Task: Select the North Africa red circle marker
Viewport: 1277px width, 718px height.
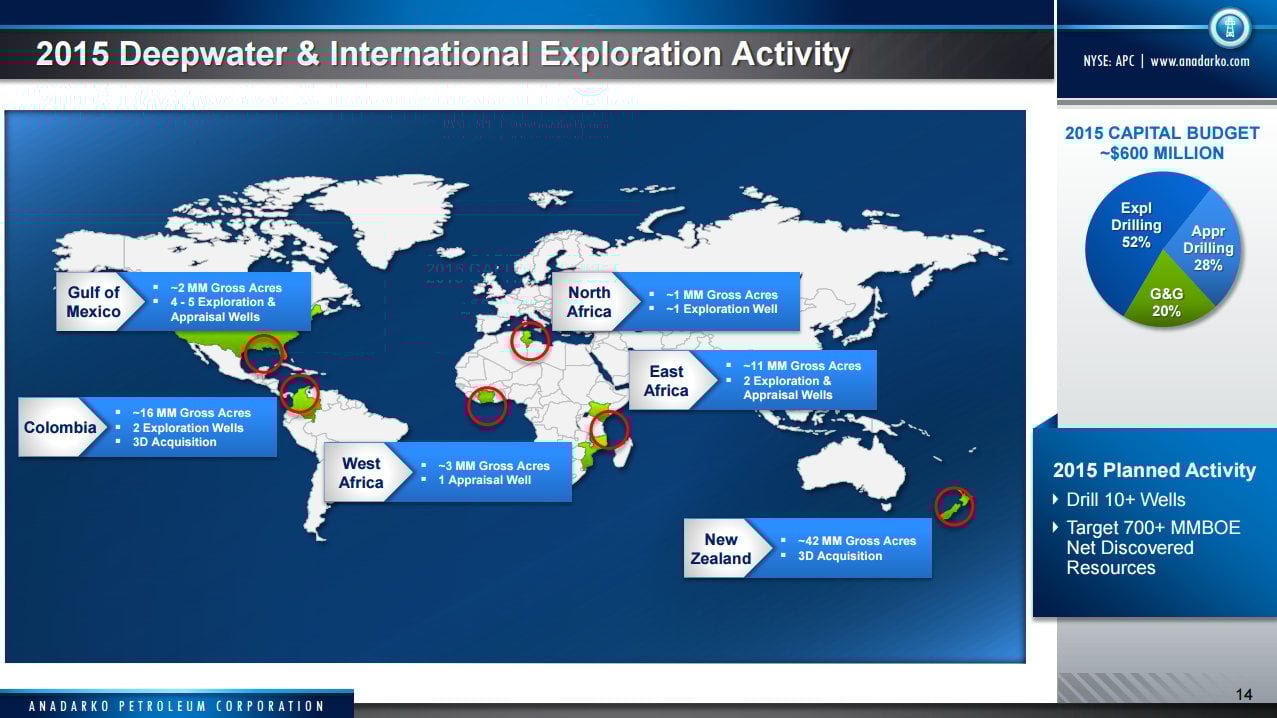Action: (x=530, y=342)
